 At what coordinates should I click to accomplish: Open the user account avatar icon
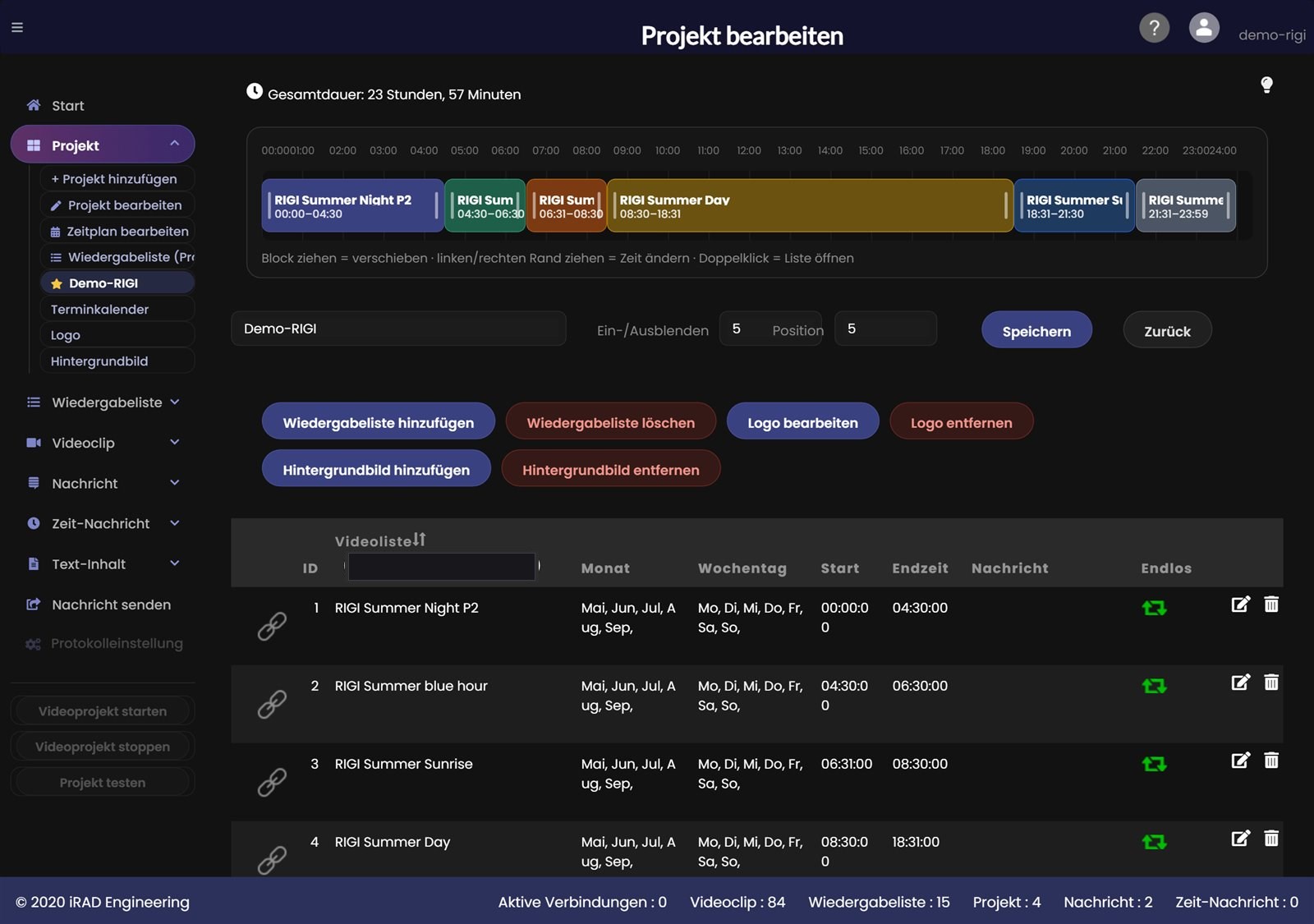1204,28
